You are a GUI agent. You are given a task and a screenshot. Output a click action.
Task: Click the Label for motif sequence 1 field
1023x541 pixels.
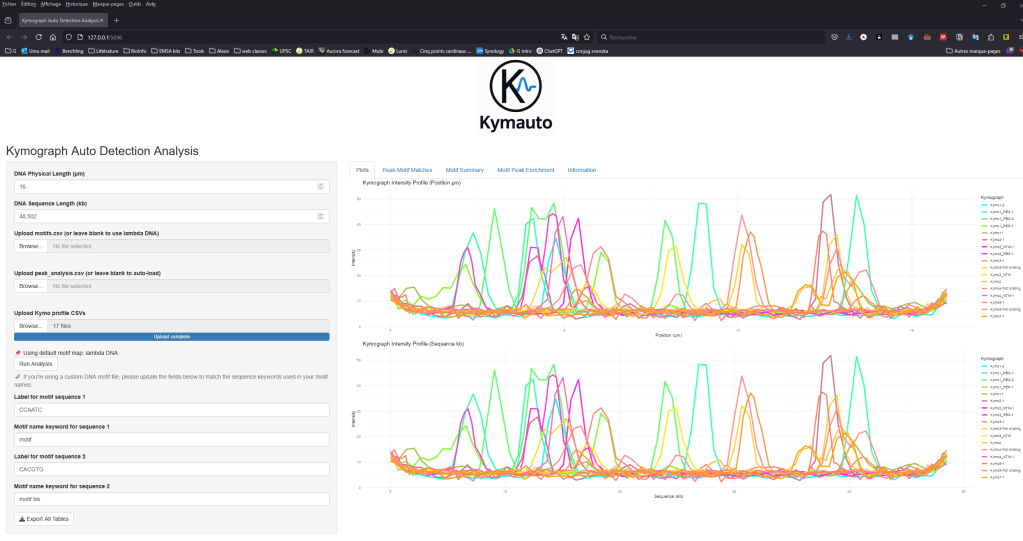pyautogui.click(x=171, y=409)
